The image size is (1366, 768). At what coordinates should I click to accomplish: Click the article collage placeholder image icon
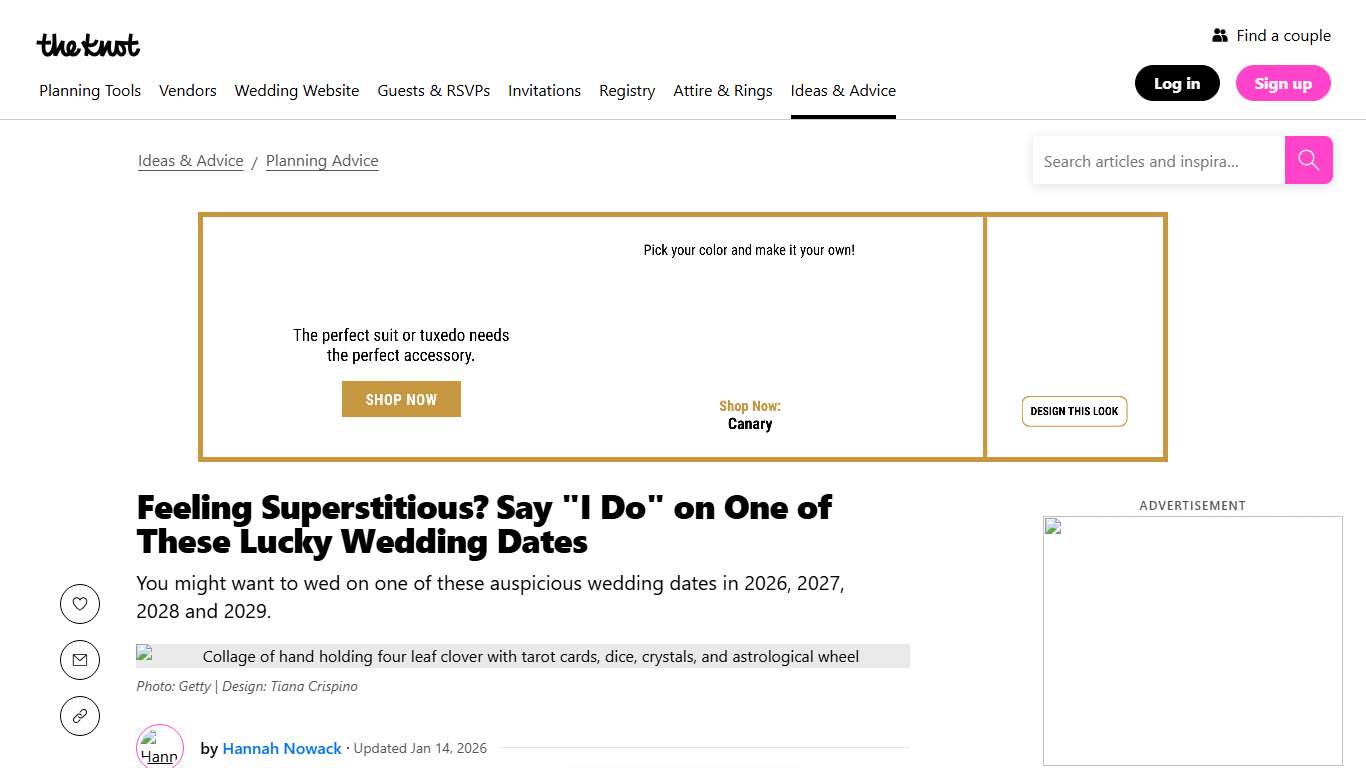[x=148, y=655]
